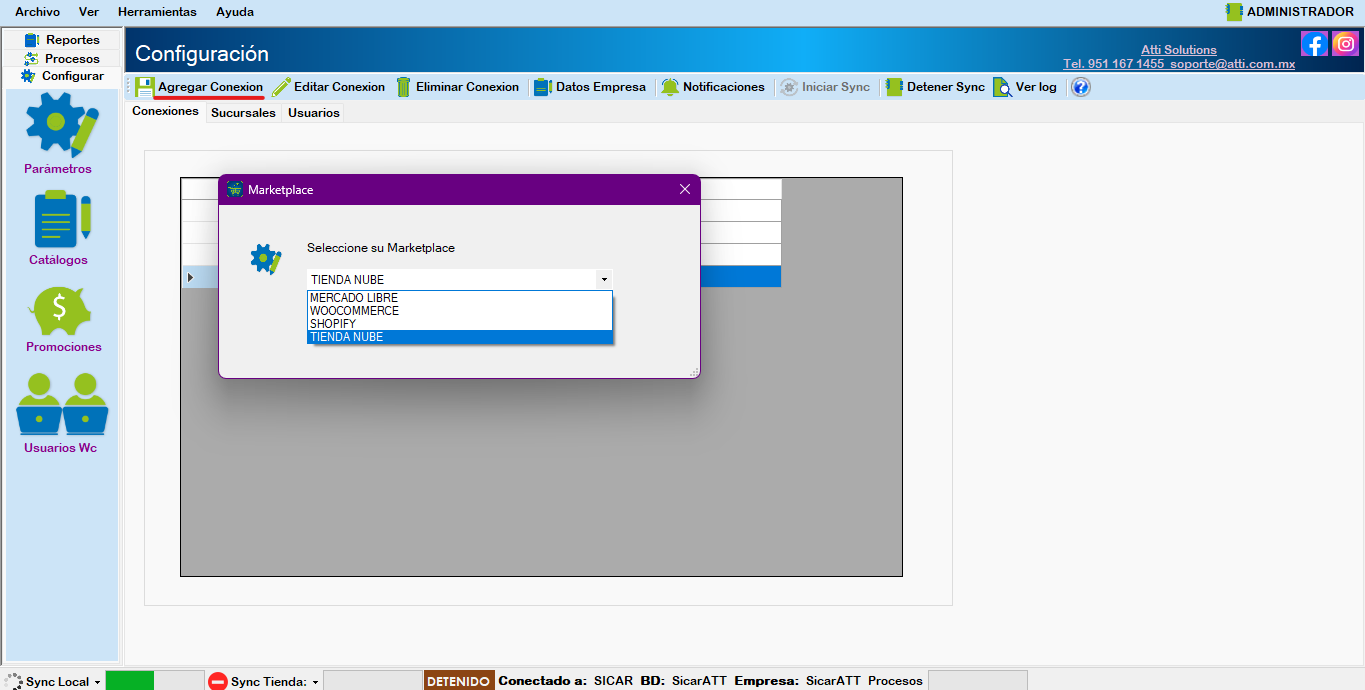Switch to the Sucursales tab
Screen dimensions: 1365x690
243,113
